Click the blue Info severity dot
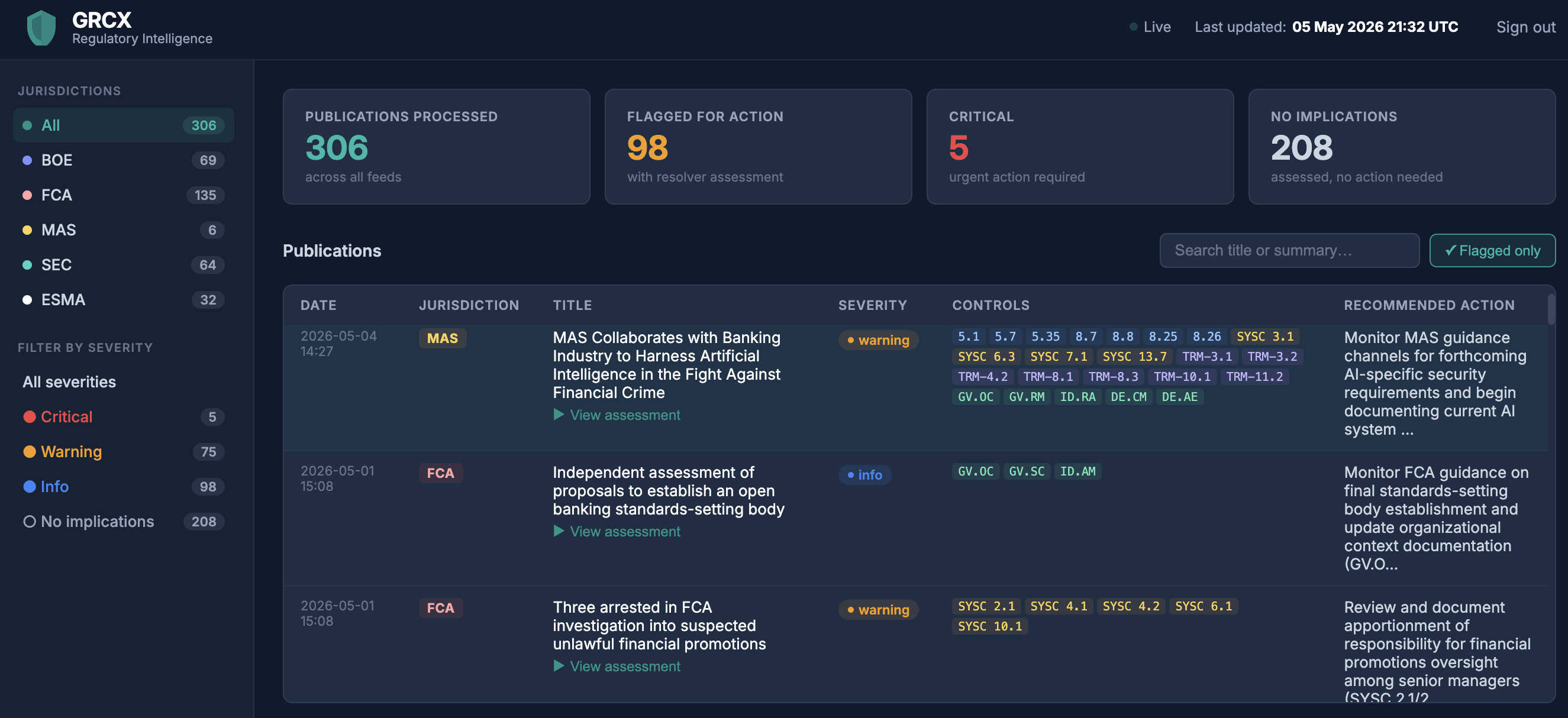 tap(29, 486)
